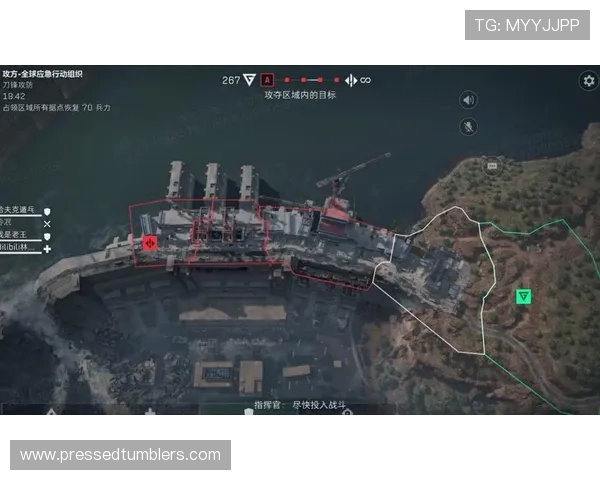The height and width of the screenshot is (480, 600).
Task: Open the chat message bubble icon
Action: coord(491,164)
